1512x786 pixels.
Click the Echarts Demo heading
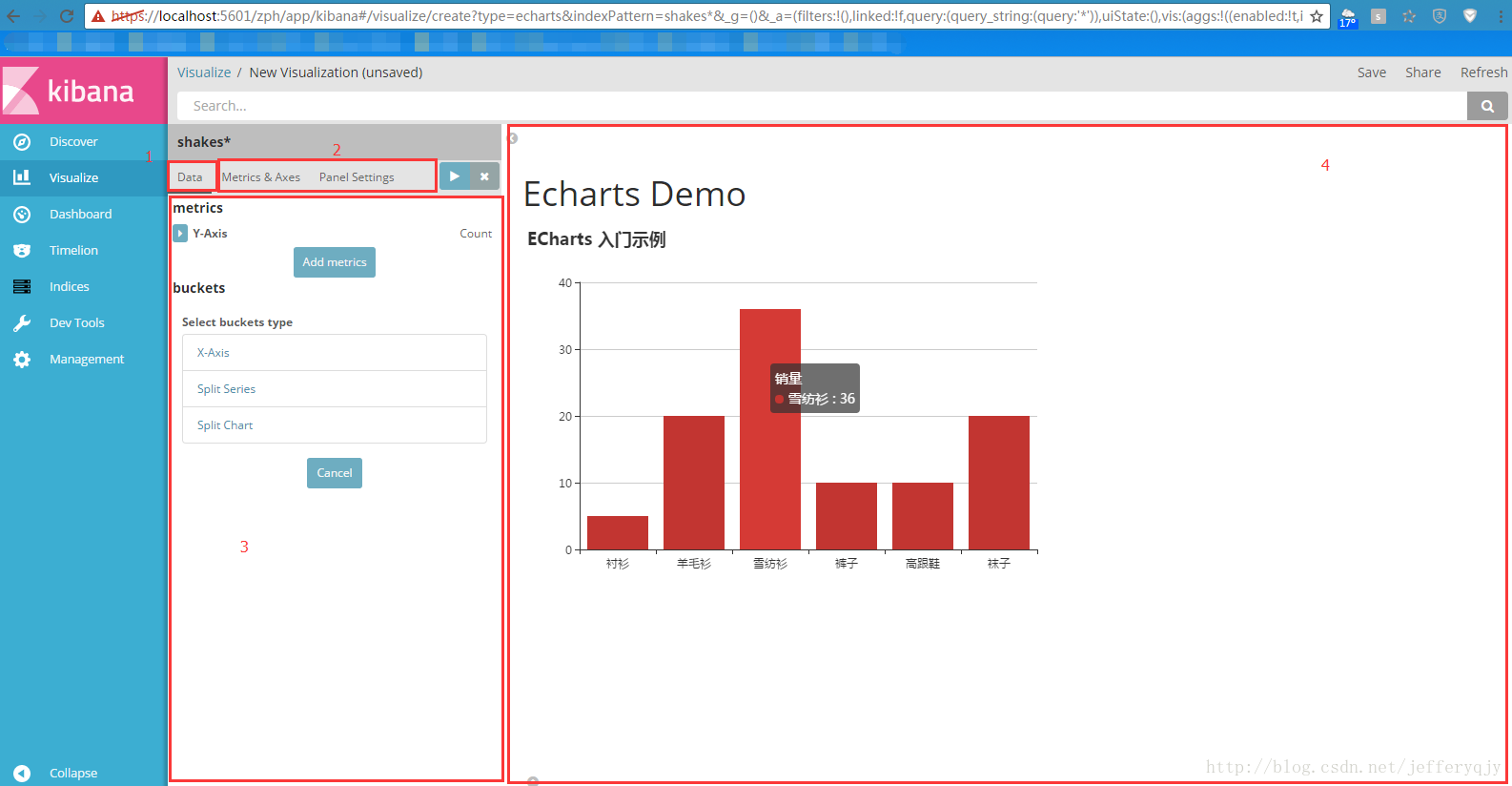[635, 195]
